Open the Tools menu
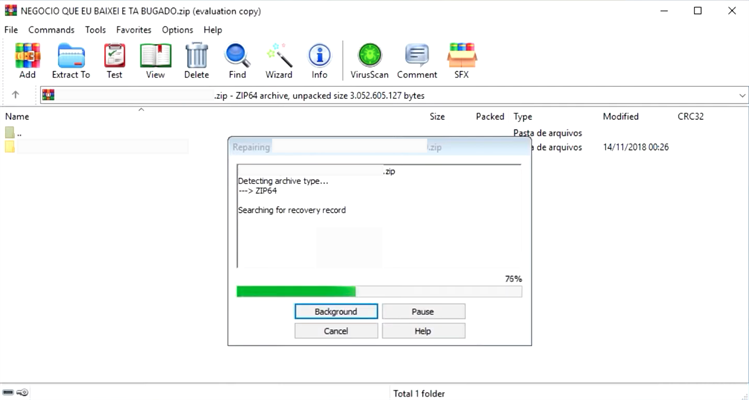The height and width of the screenshot is (400, 749). (x=95, y=30)
